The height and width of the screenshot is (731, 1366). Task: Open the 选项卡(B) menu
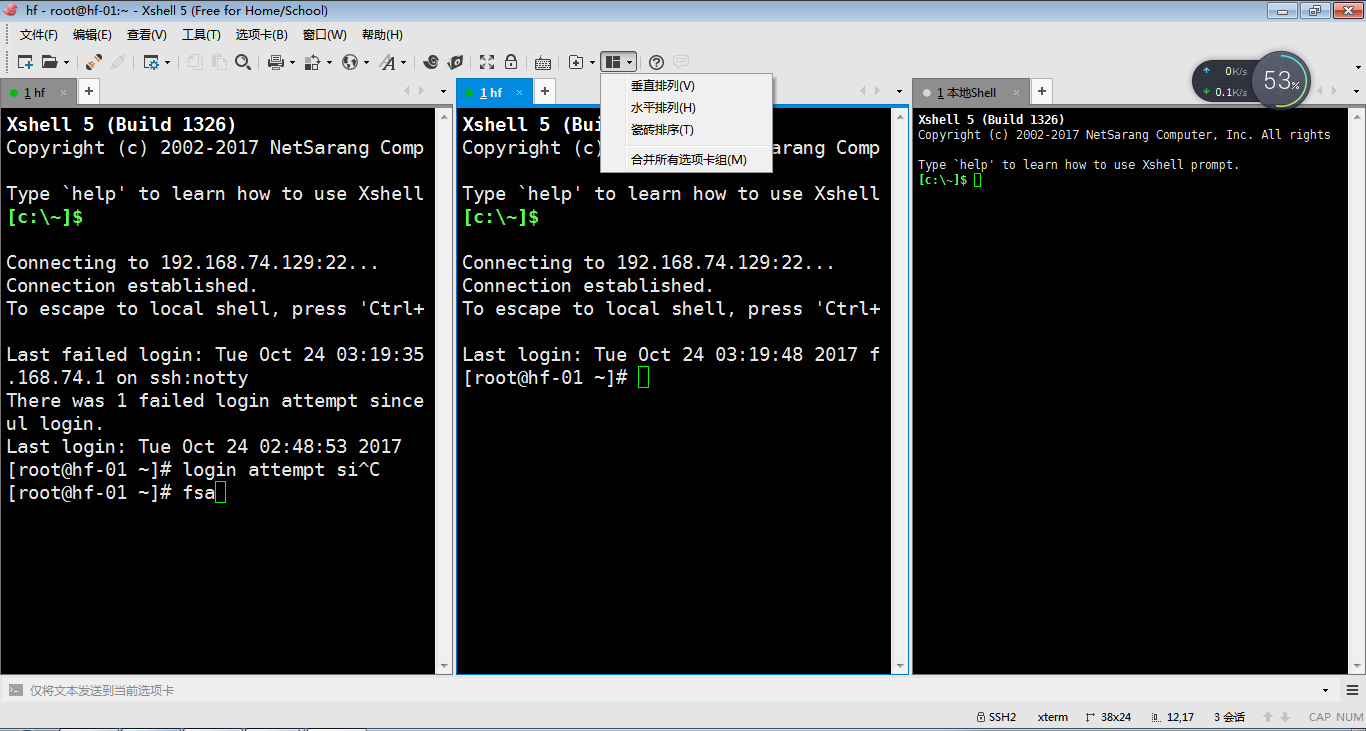(261, 35)
